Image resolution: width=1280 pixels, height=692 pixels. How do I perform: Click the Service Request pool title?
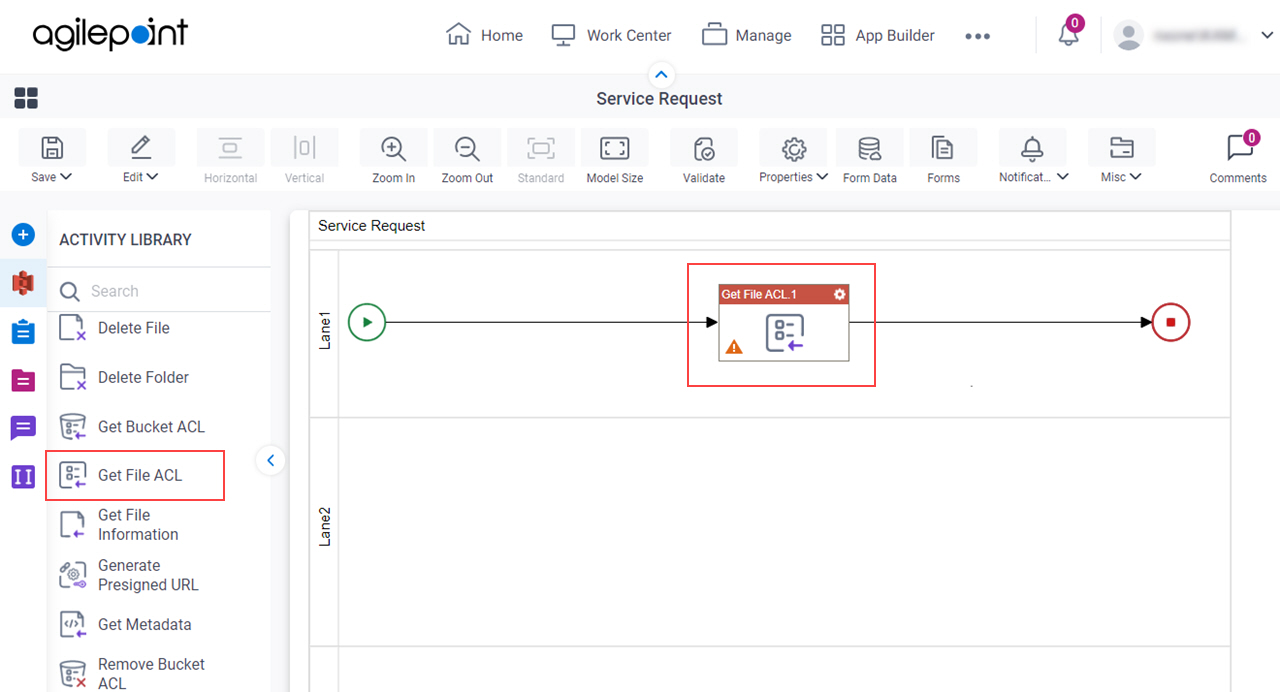(372, 226)
